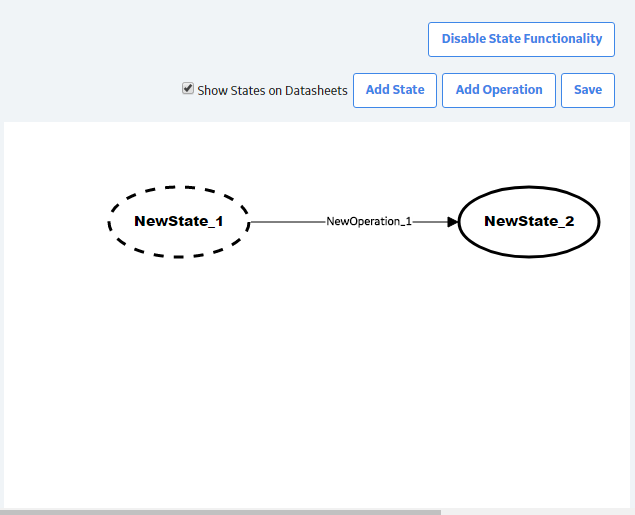Click Disable State Functionality button

coord(521,39)
